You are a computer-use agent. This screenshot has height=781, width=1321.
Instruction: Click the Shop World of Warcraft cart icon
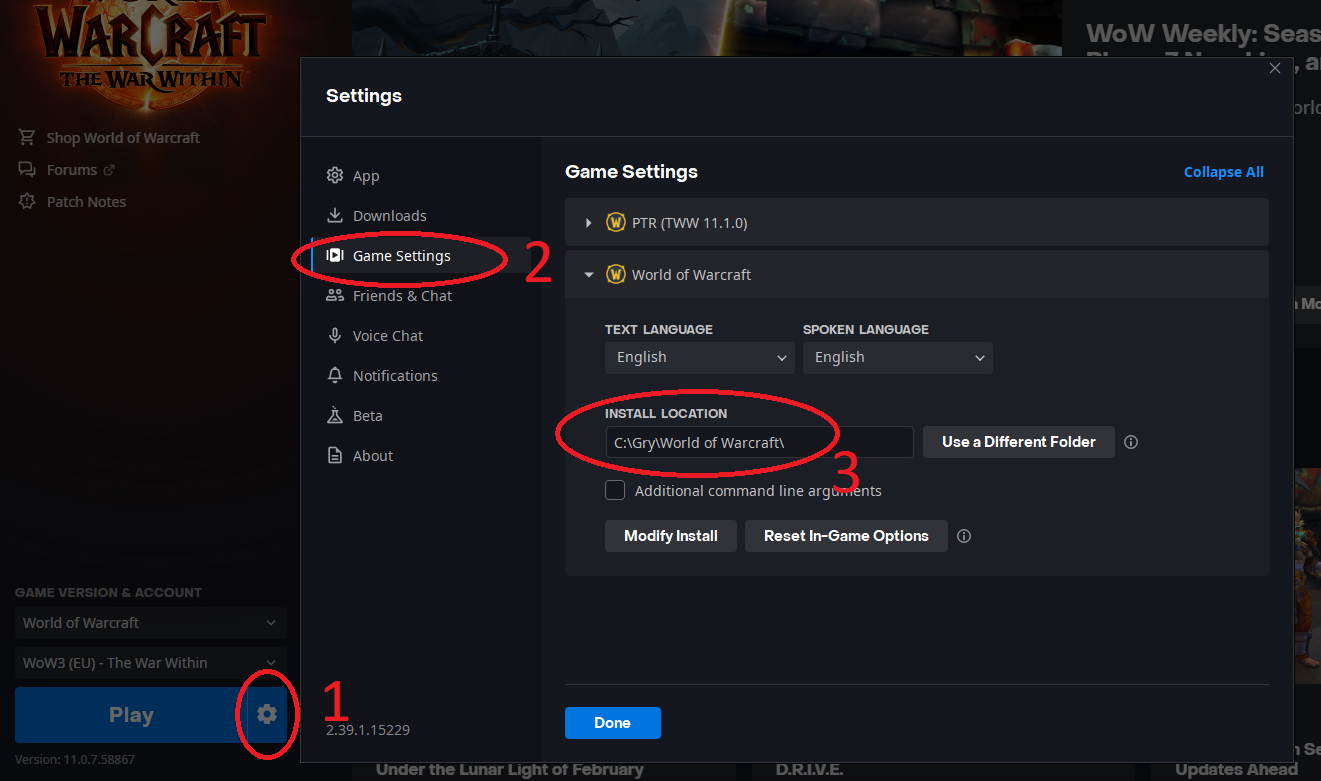tap(28, 138)
